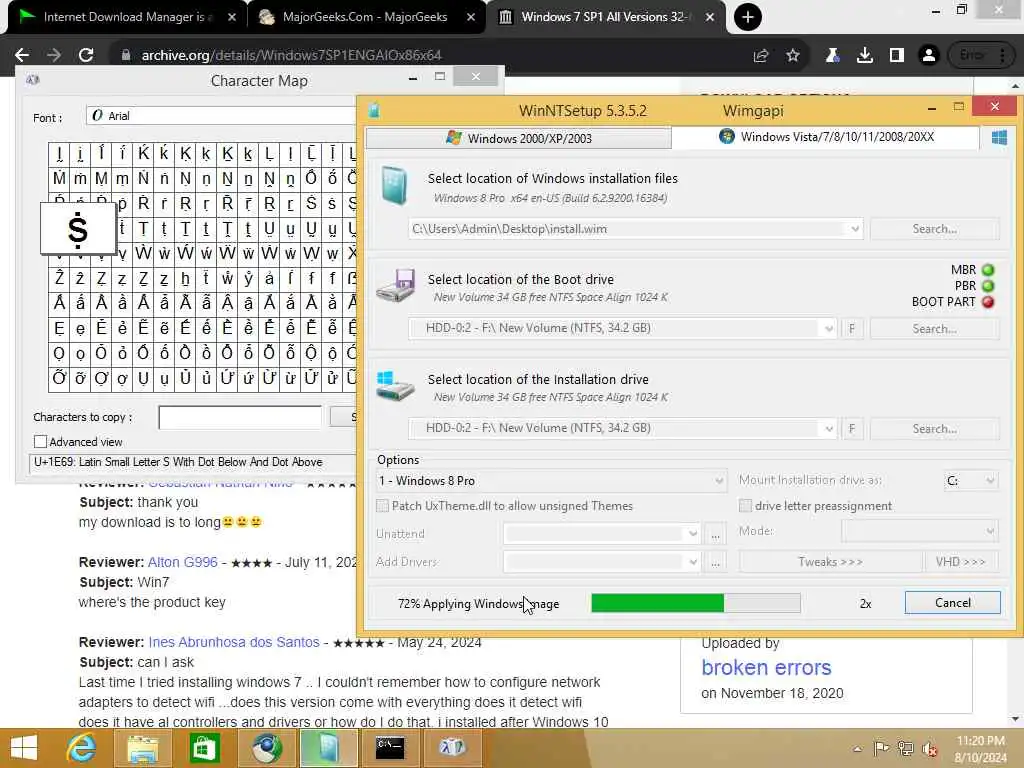Switch to Internet Download Manager browser tab

click(127, 17)
